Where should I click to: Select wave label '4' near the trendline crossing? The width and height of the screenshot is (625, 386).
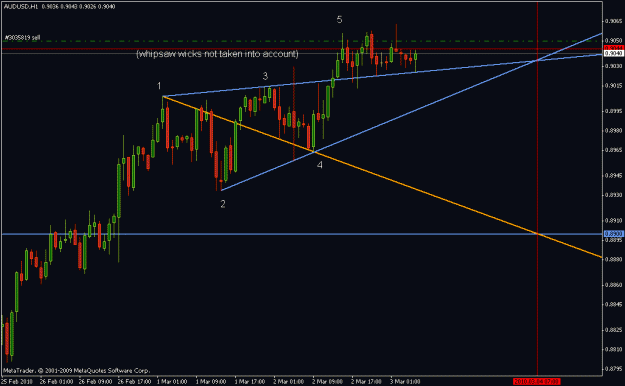tap(320, 165)
